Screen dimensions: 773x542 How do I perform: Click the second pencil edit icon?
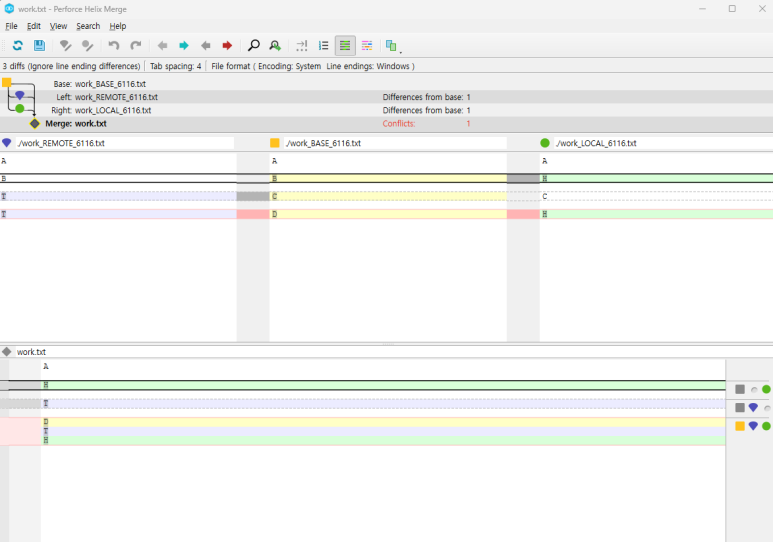pyautogui.click(x=87, y=46)
